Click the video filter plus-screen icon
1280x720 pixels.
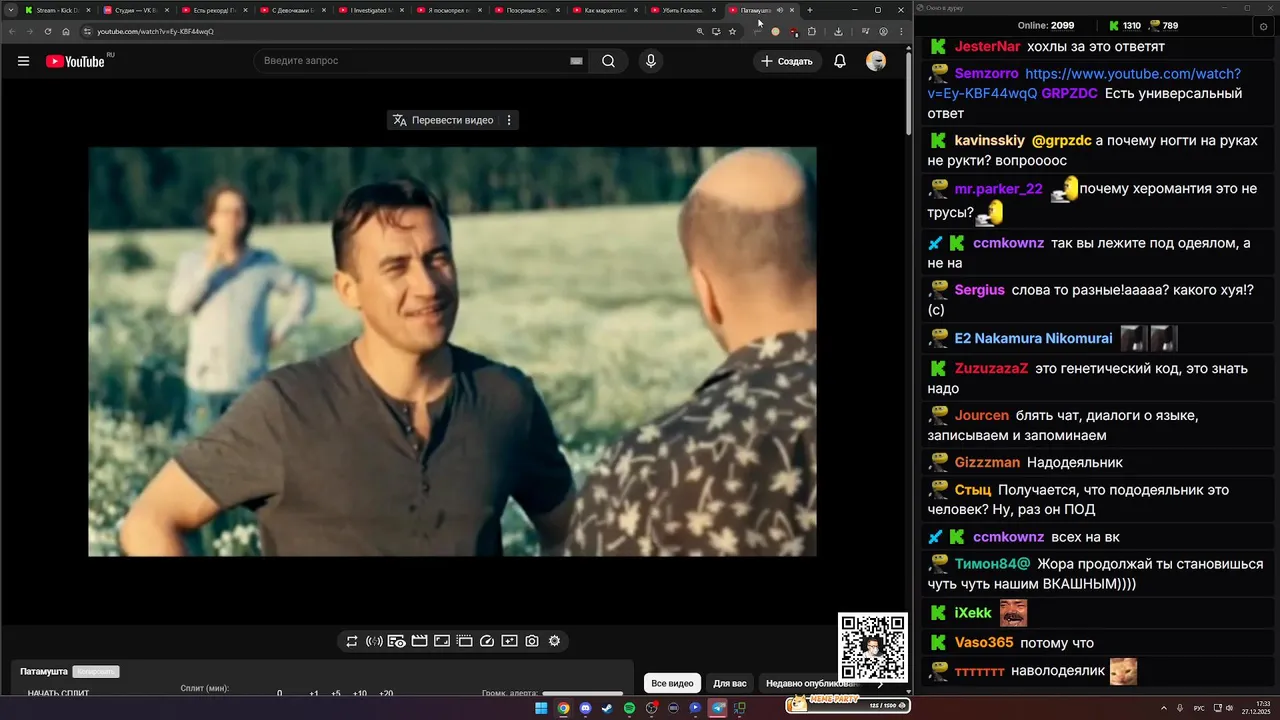click(x=509, y=641)
